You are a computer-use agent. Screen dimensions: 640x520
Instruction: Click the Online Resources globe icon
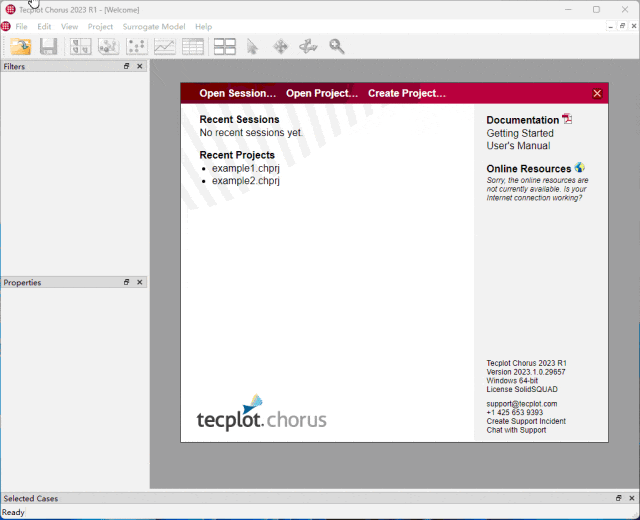(x=580, y=167)
